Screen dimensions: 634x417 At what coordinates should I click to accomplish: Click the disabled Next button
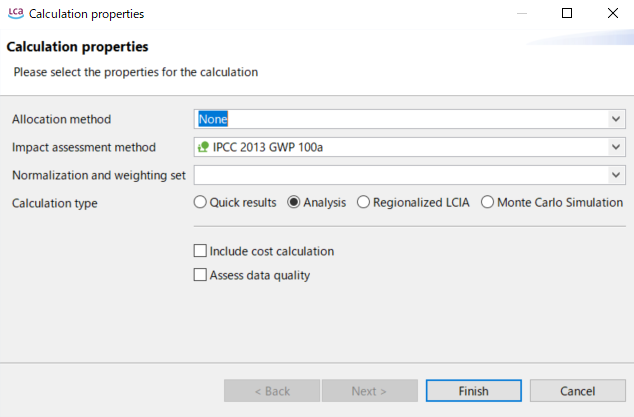370,391
